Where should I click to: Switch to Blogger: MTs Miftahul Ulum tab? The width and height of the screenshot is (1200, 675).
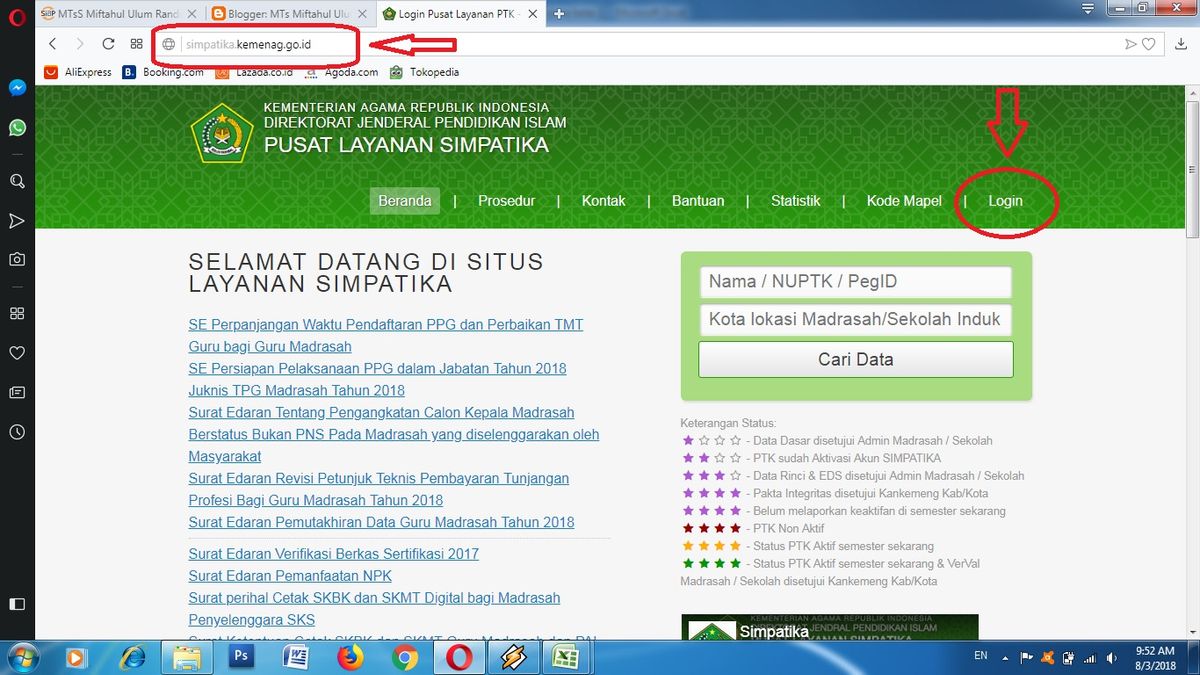click(x=291, y=14)
